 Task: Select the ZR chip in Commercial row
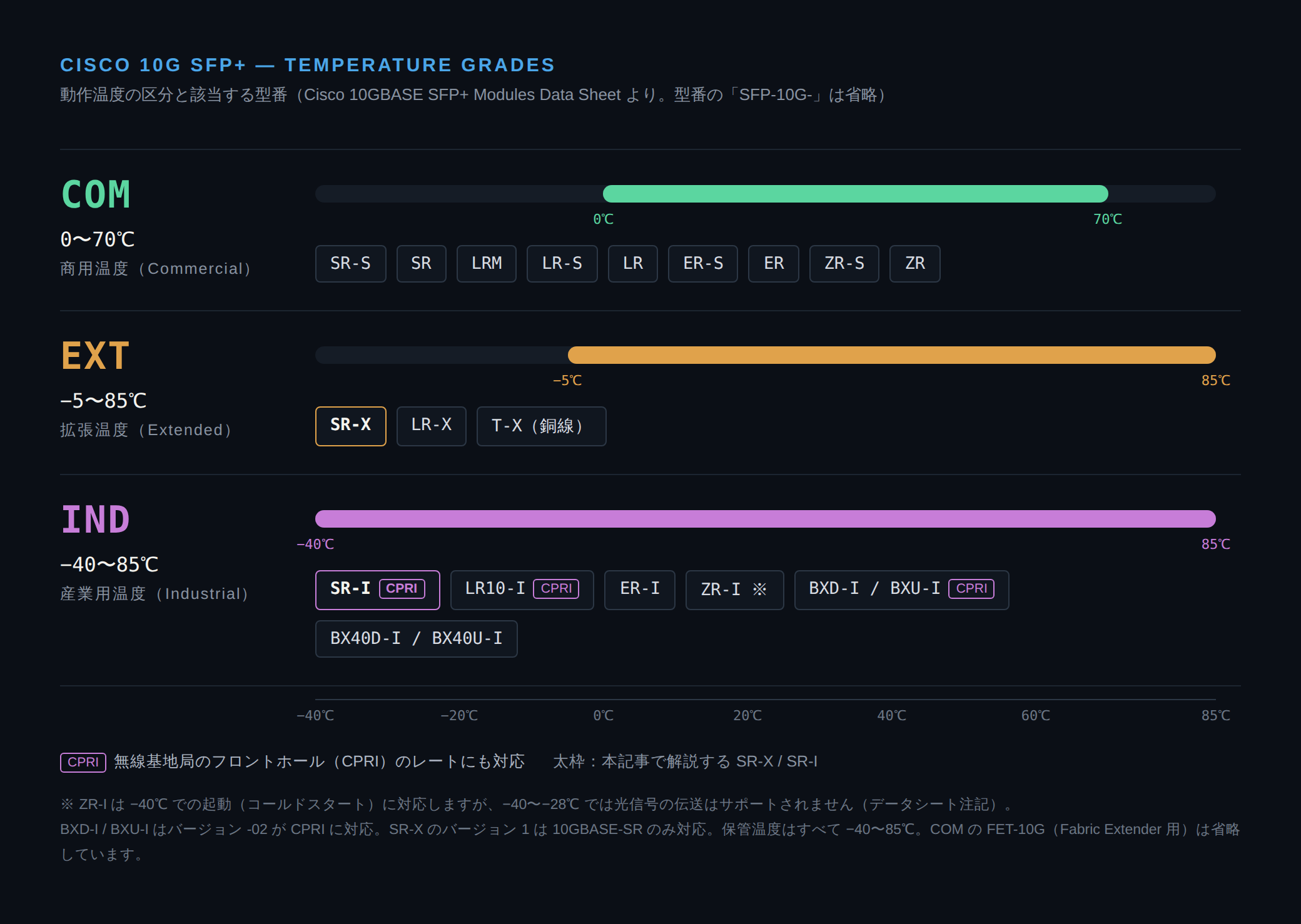coord(914,264)
